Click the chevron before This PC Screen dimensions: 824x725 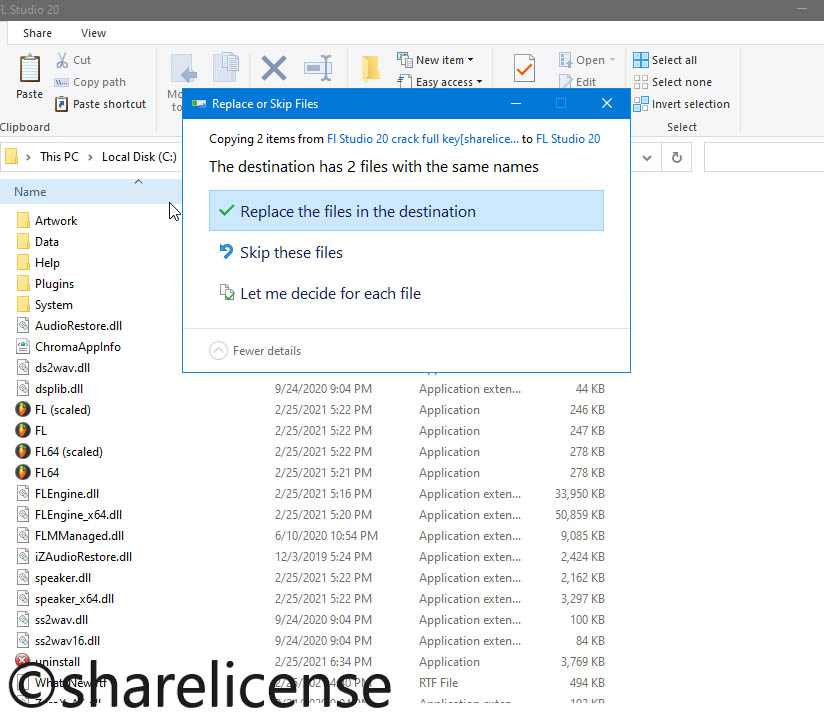(x=28, y=157)
